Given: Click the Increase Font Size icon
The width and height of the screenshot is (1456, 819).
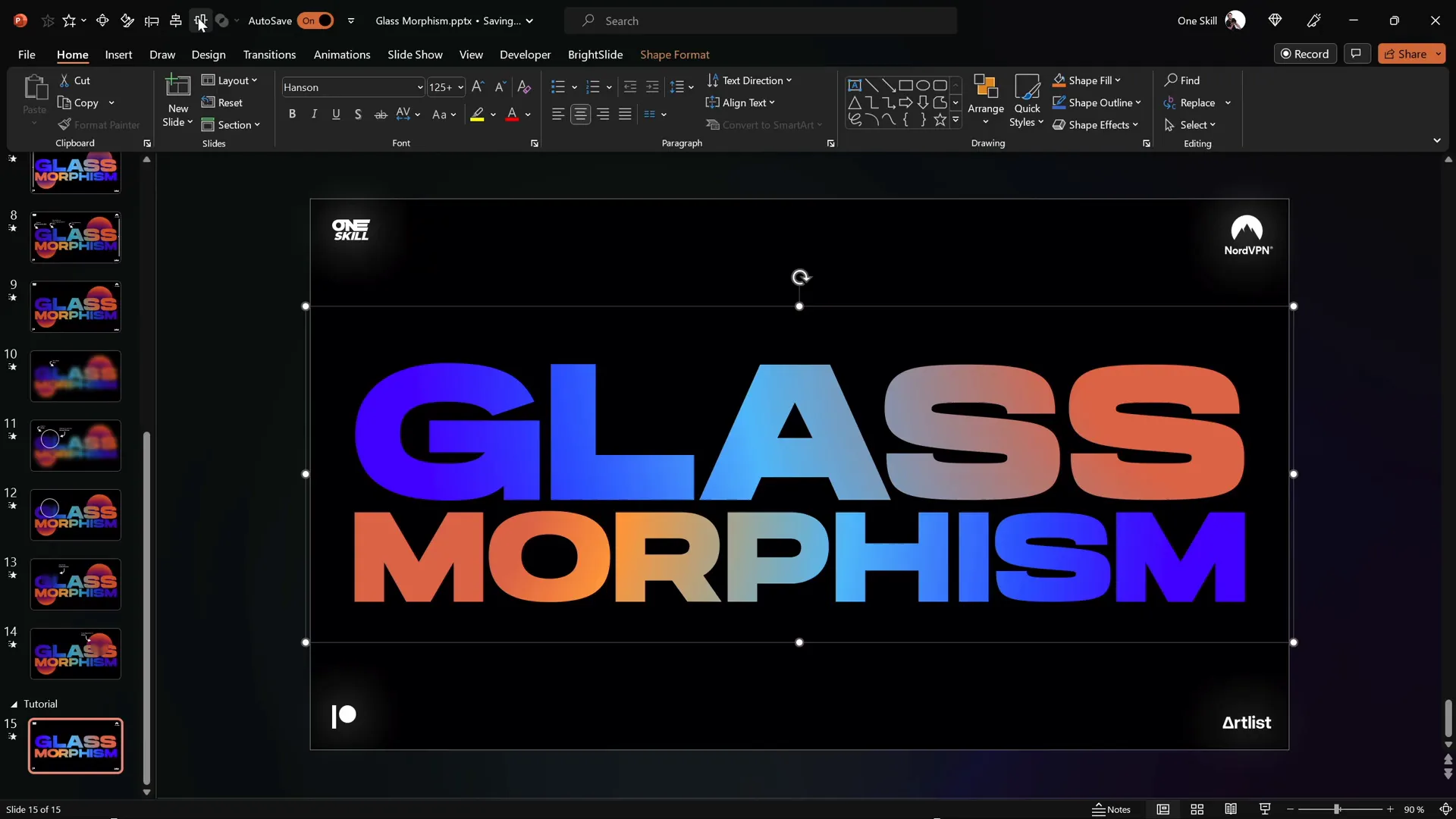Looking at the screenshot, I should coord(477,86).
